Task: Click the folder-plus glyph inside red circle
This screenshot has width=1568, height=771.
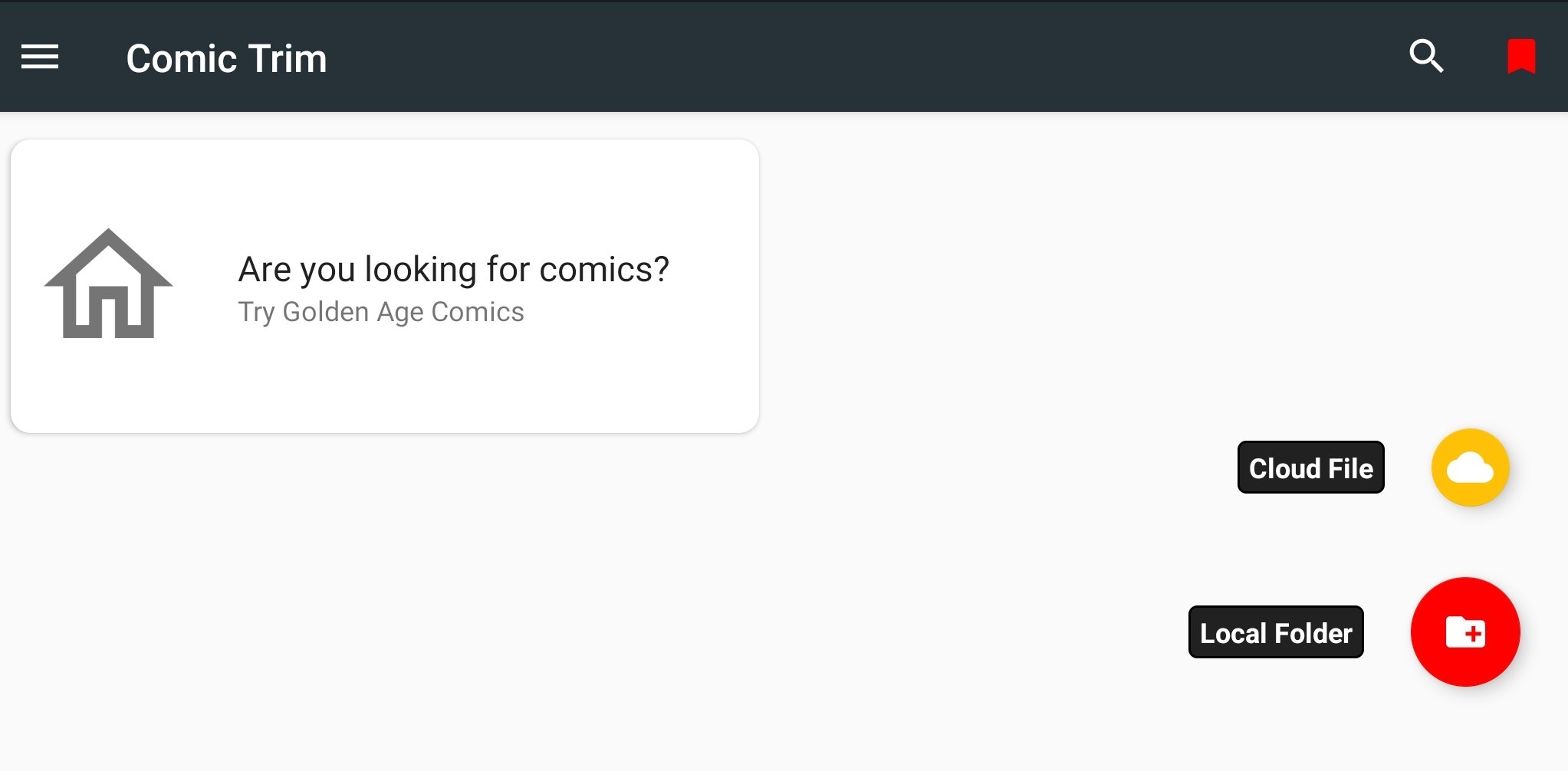Action: click(x=1465, y=632)
